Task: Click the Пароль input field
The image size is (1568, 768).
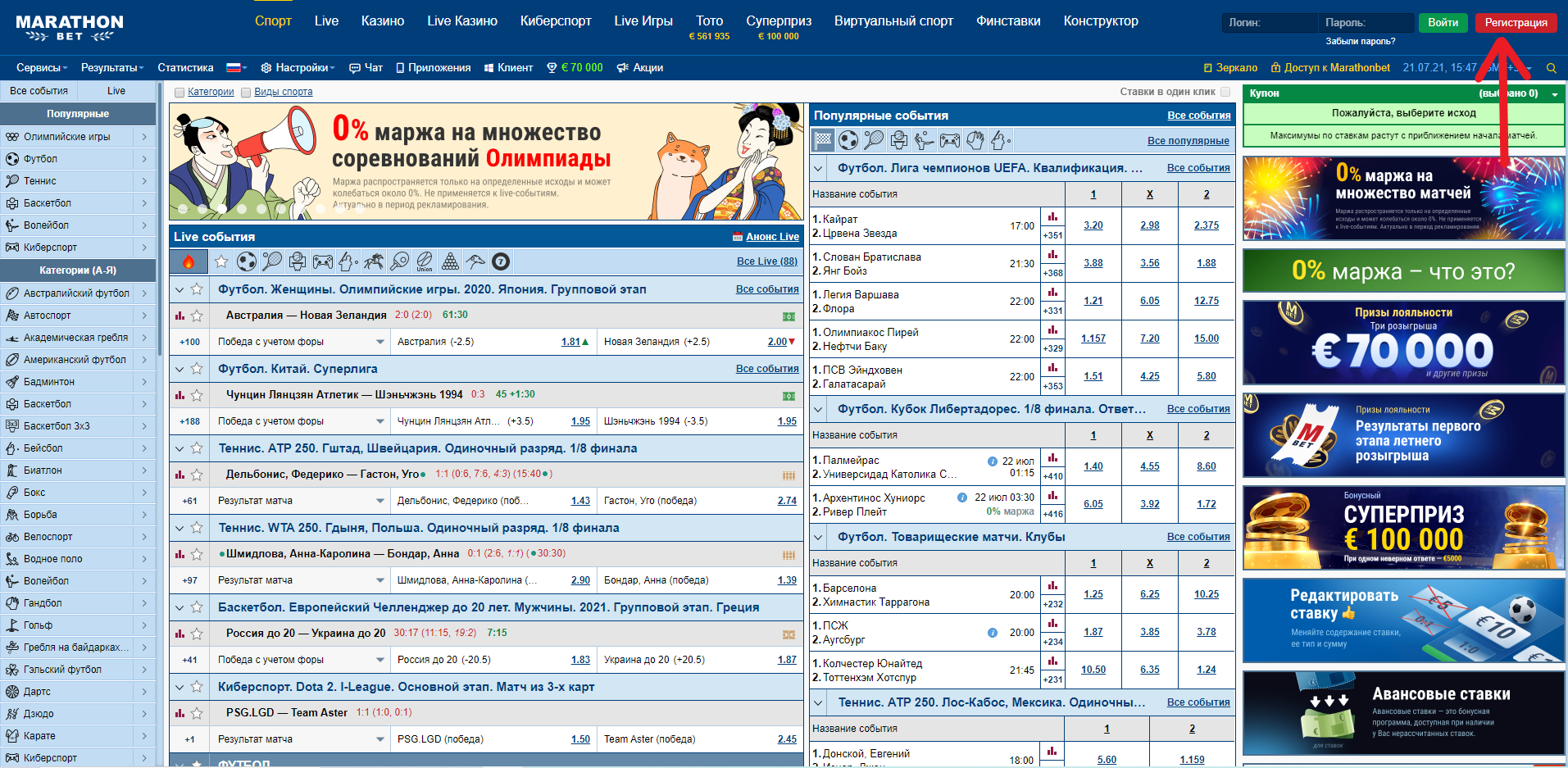Action: point(1366,23)
